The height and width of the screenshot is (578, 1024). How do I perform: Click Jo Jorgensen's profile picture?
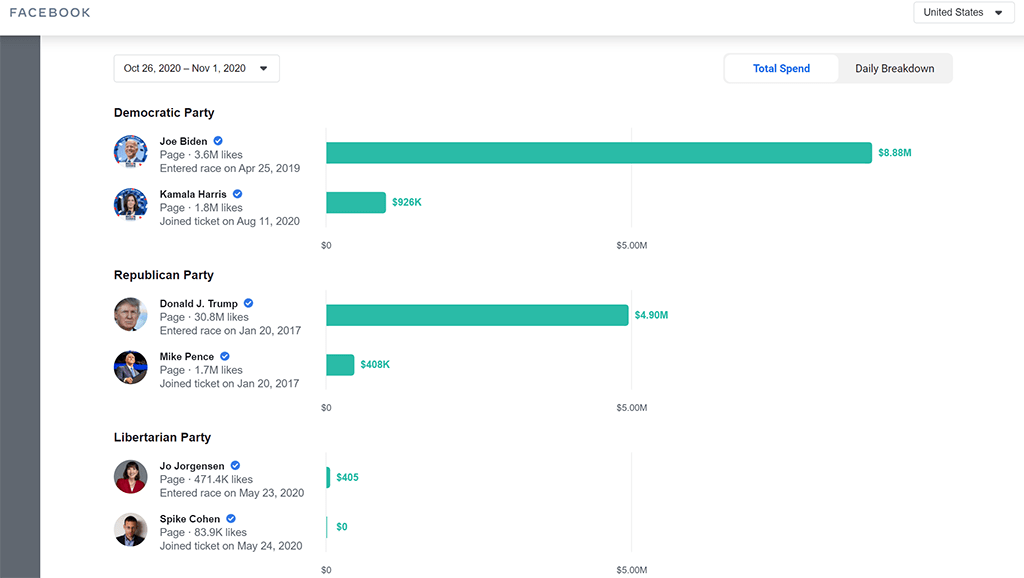point(131,476)
